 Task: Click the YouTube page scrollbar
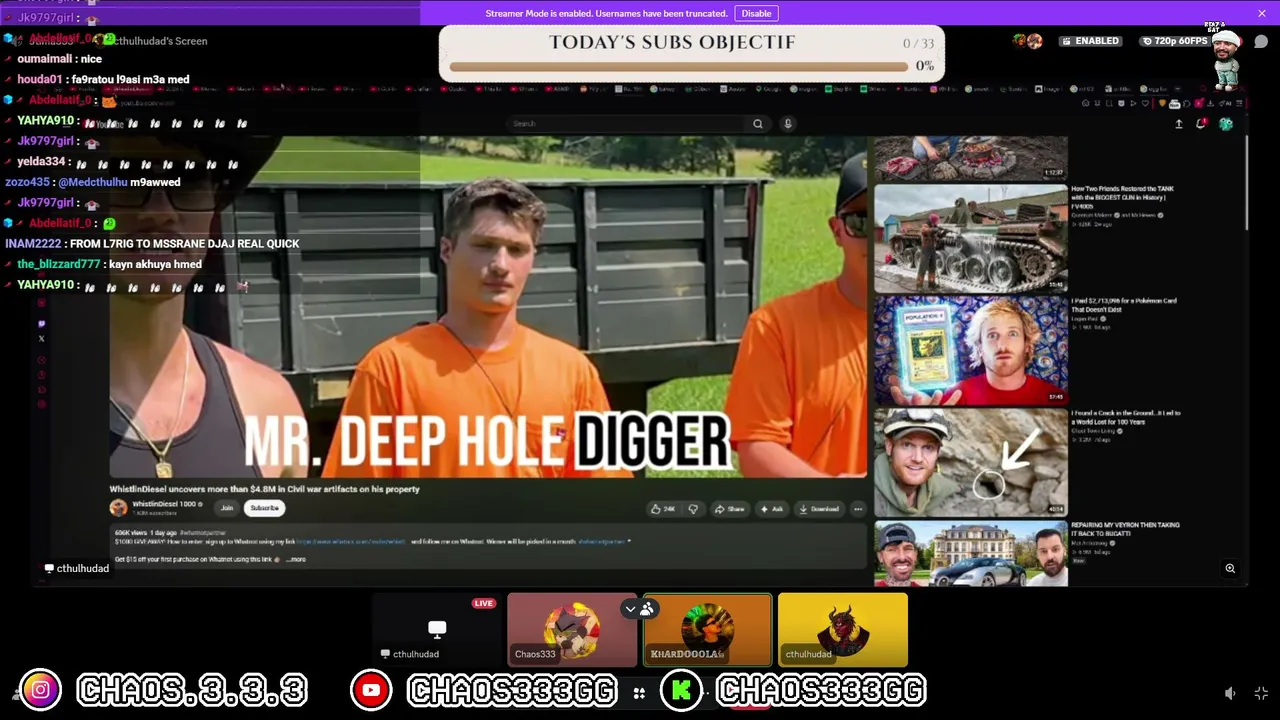(x=1246, y=182)
